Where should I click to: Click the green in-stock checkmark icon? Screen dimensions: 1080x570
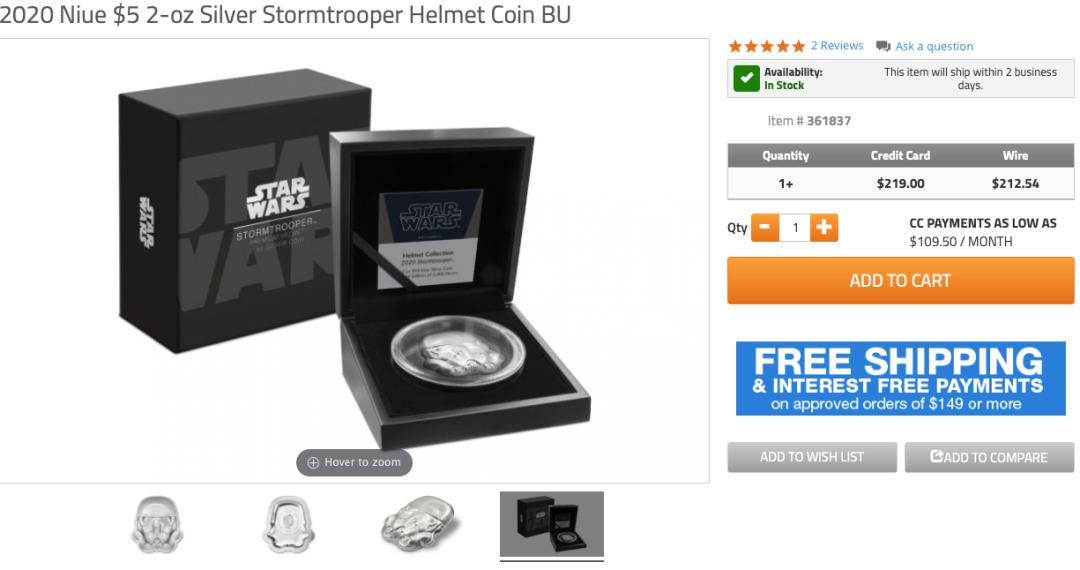(746, 78)
